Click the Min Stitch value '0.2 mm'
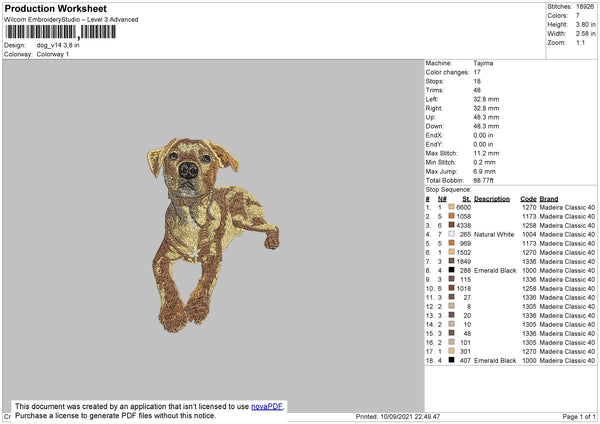This screenshot has height=424, width=600. [x=484, y=162]
